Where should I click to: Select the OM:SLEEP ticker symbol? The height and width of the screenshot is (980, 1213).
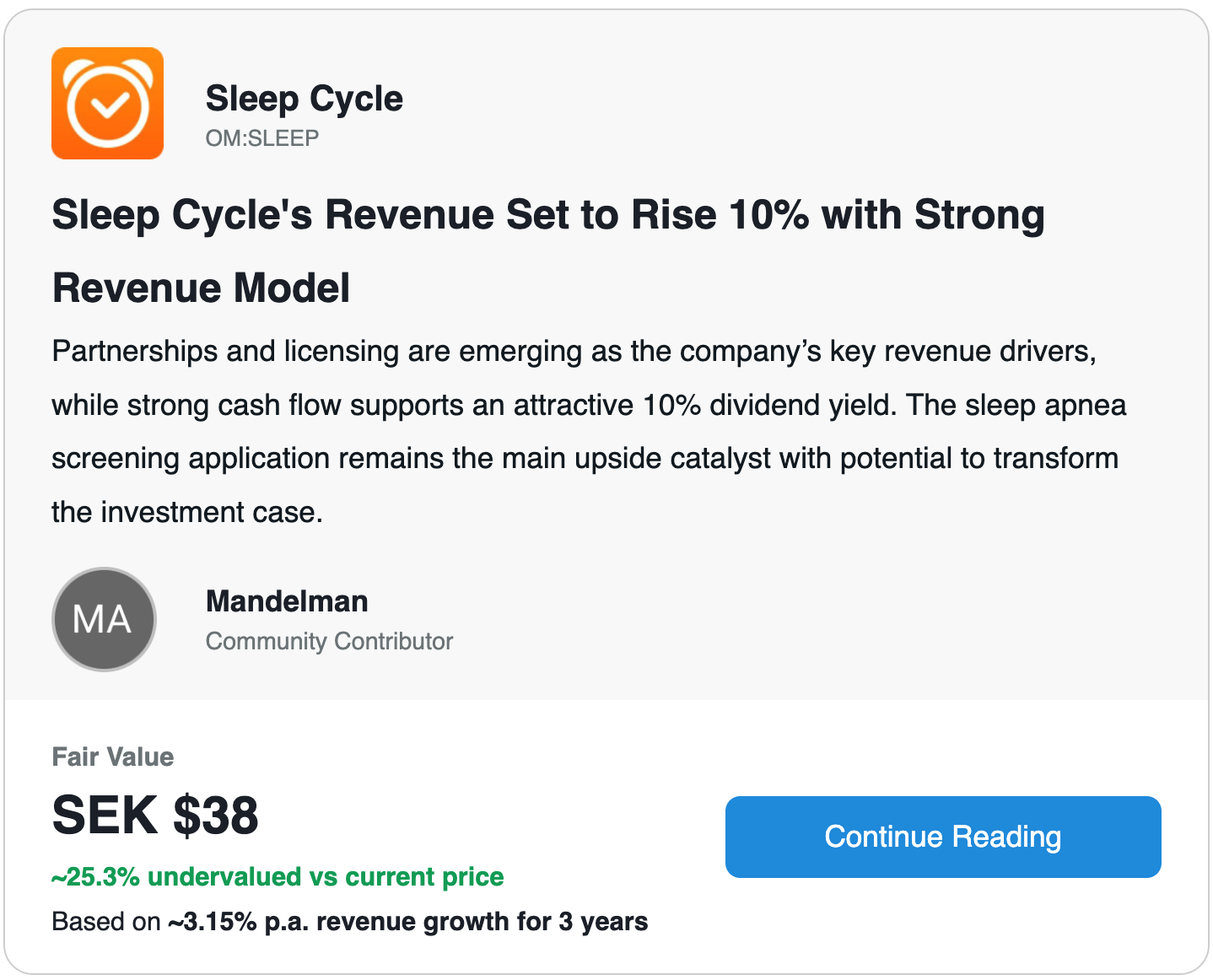(x=262, y=138)
